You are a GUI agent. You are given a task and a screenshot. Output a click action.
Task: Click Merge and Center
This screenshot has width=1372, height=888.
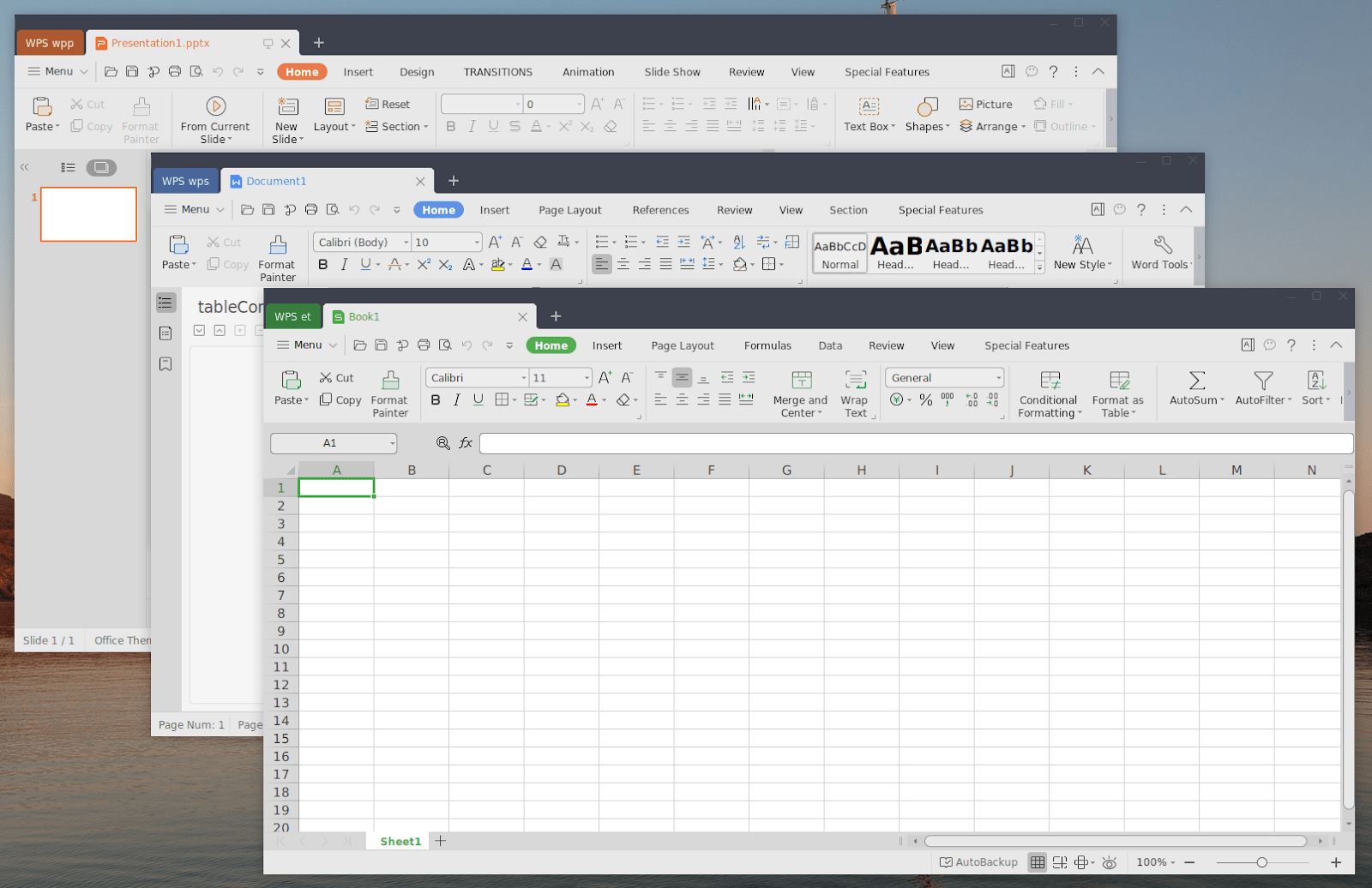[799, 392]
